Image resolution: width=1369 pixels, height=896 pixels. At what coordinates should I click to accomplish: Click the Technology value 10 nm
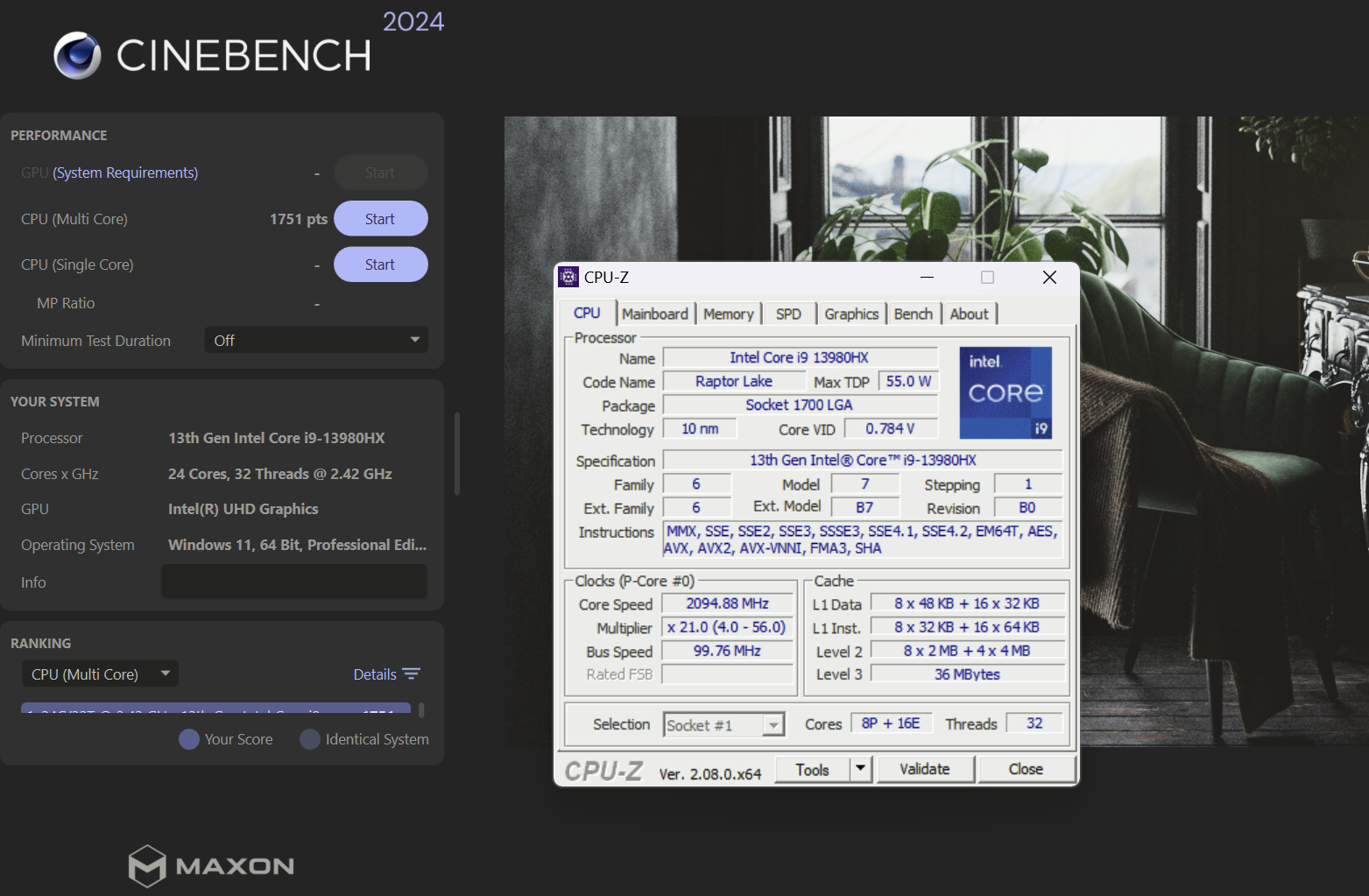700,428
